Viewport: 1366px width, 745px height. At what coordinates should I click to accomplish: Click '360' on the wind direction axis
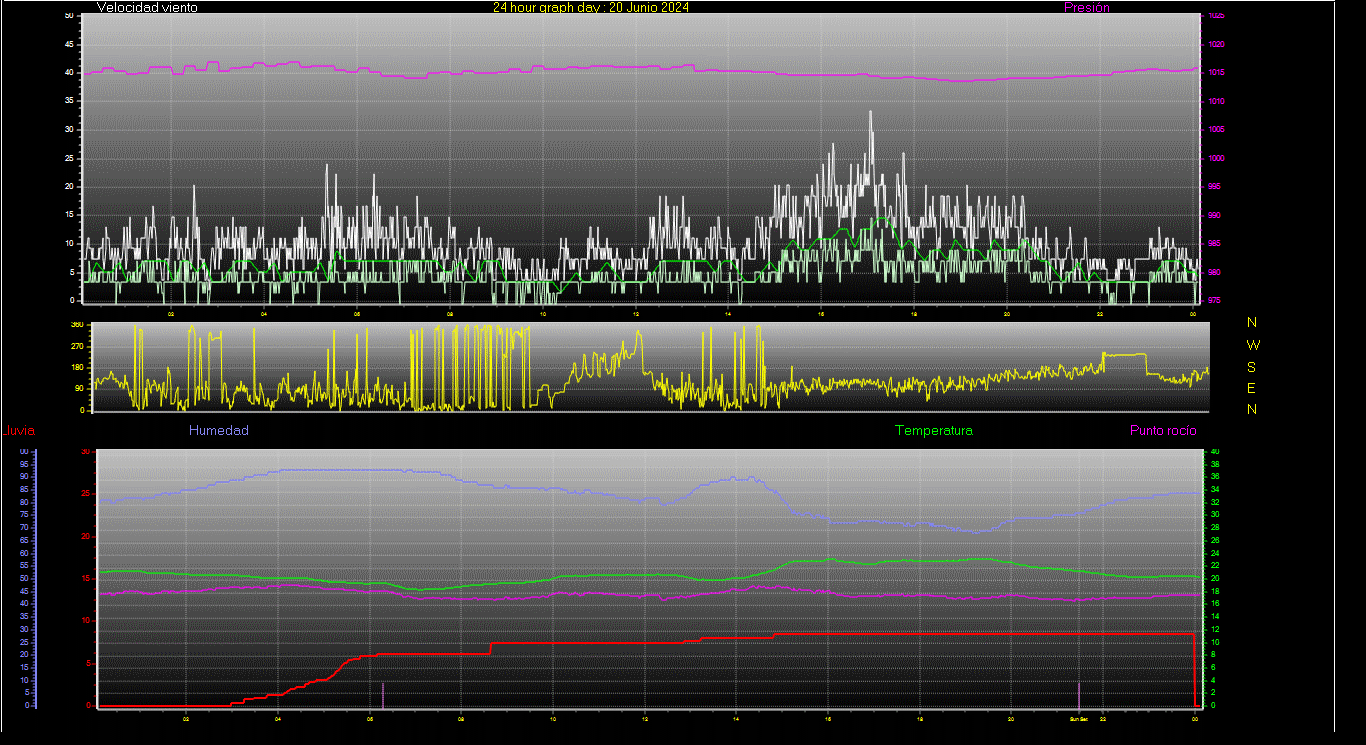[77, 325]
